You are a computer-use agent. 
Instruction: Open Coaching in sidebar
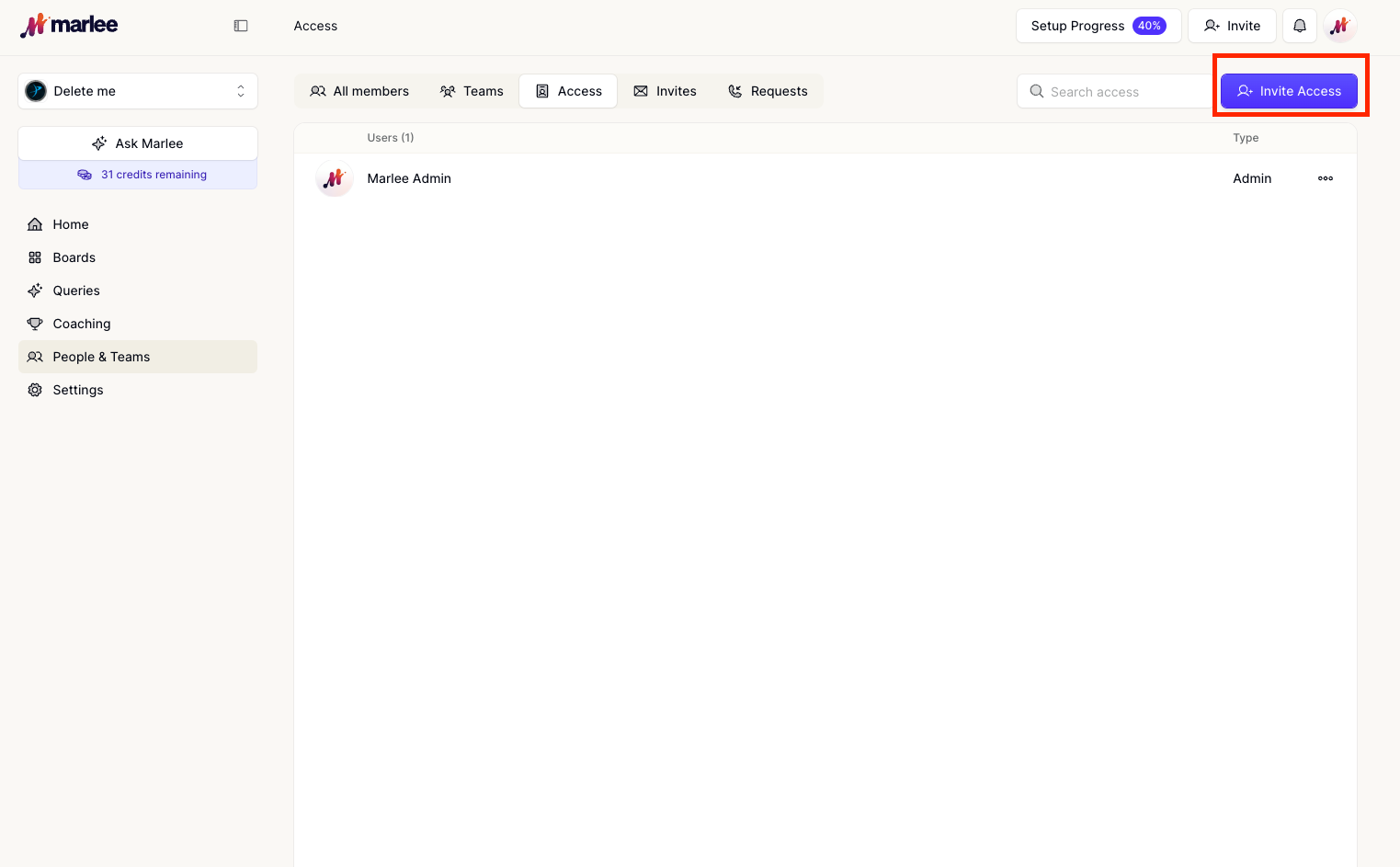click(138, 324)
